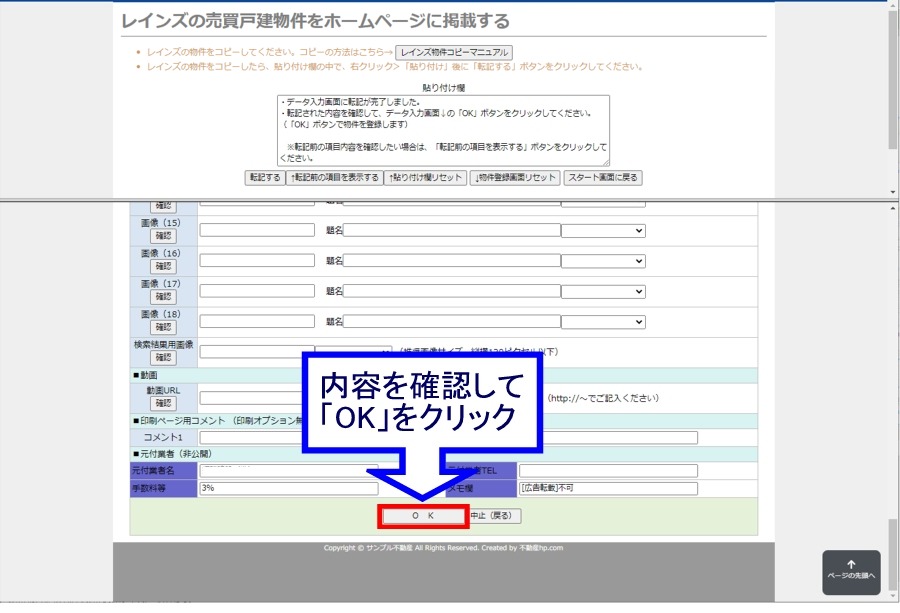Click the 画像（16） file input field
The image size is (900, 613).
pos(257,261)
